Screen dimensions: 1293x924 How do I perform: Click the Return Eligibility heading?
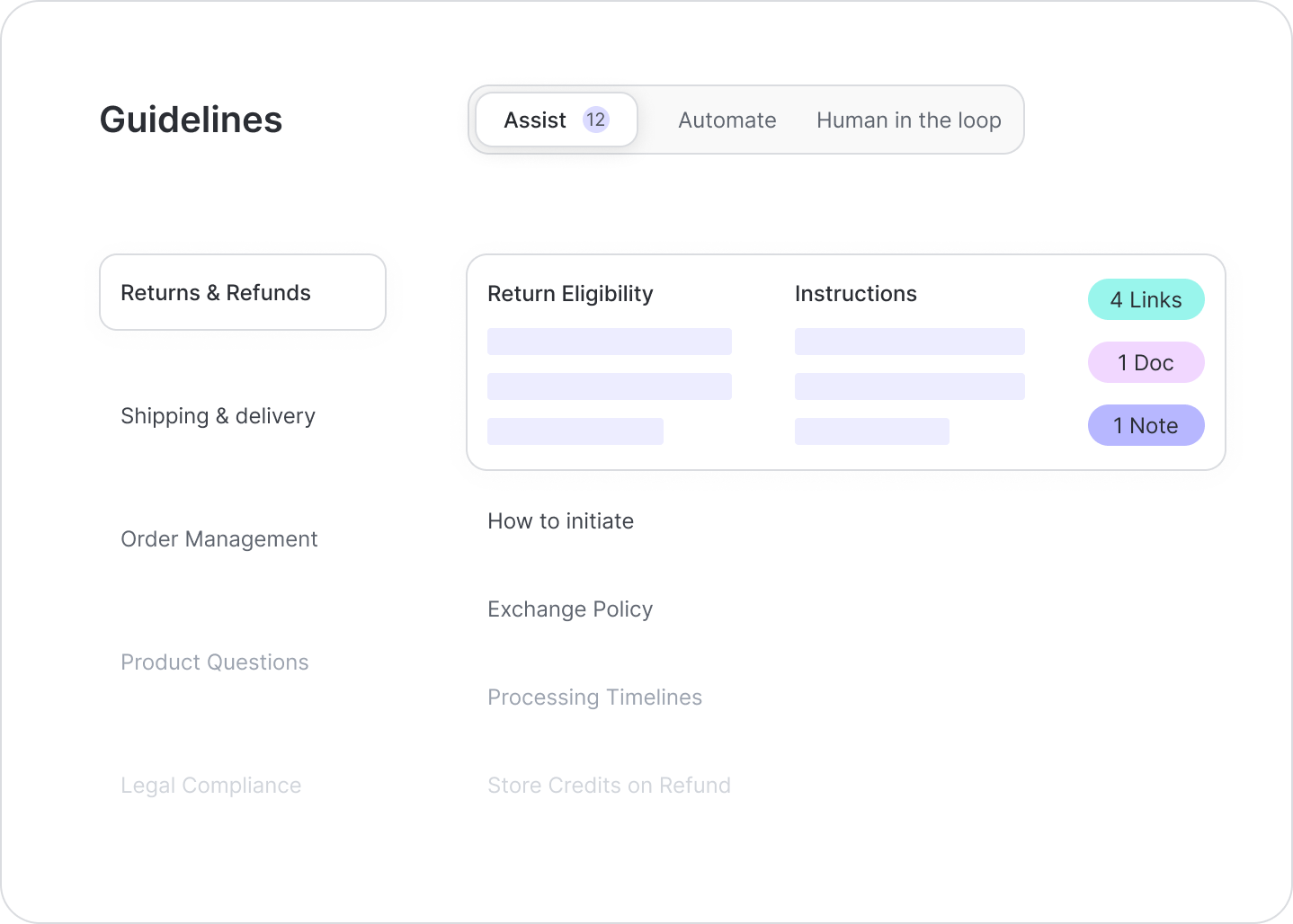570,294
